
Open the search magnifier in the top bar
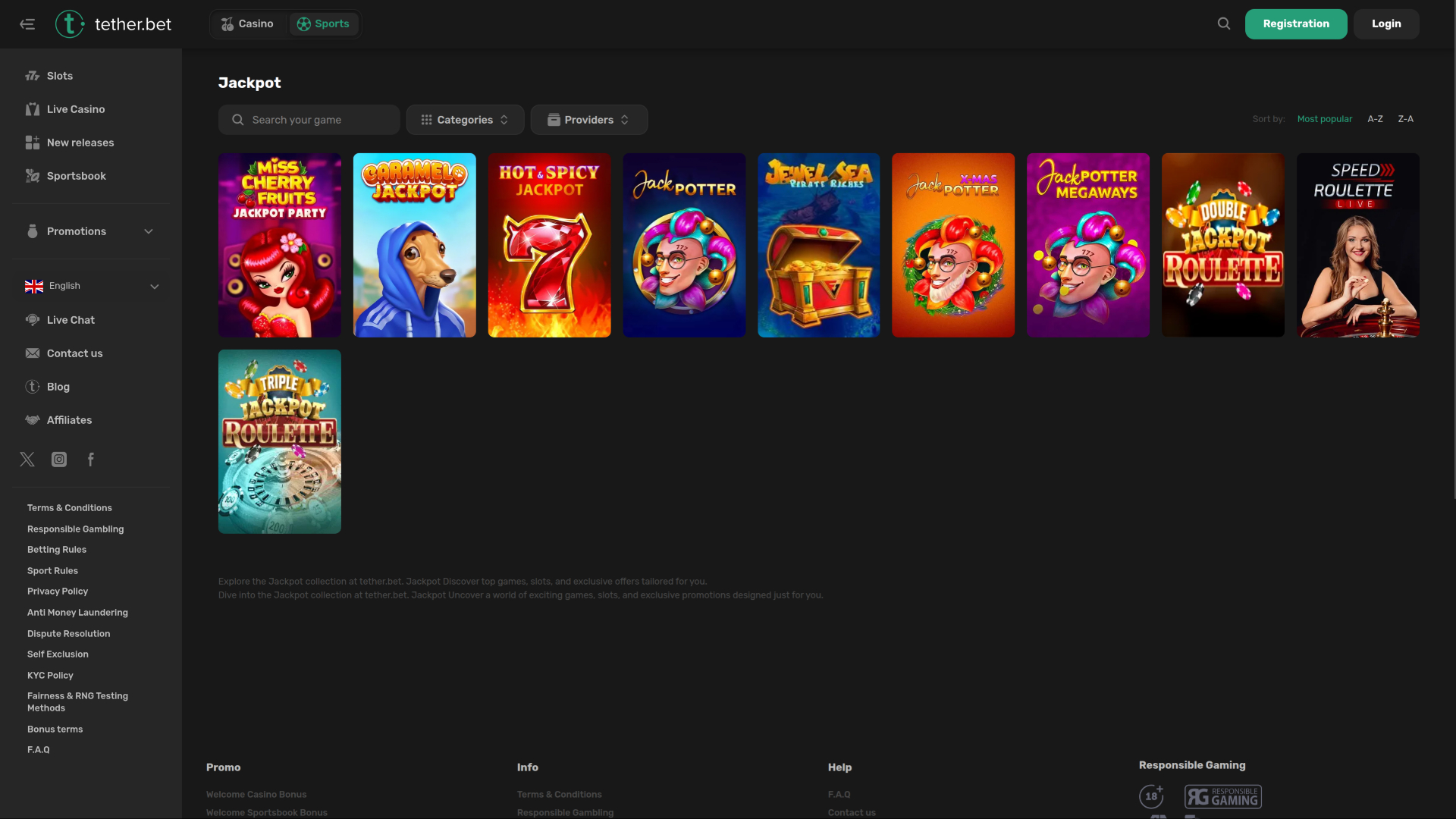[x=1223, y=24]
